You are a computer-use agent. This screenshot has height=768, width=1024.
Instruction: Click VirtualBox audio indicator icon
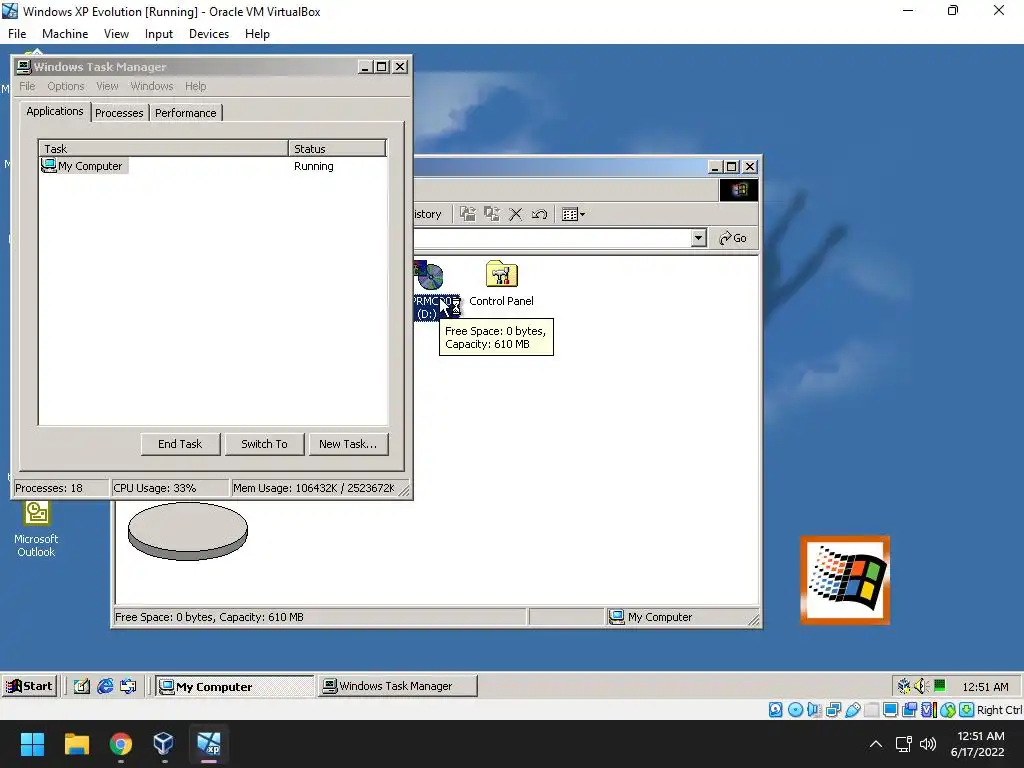click(x=814, y=710)
